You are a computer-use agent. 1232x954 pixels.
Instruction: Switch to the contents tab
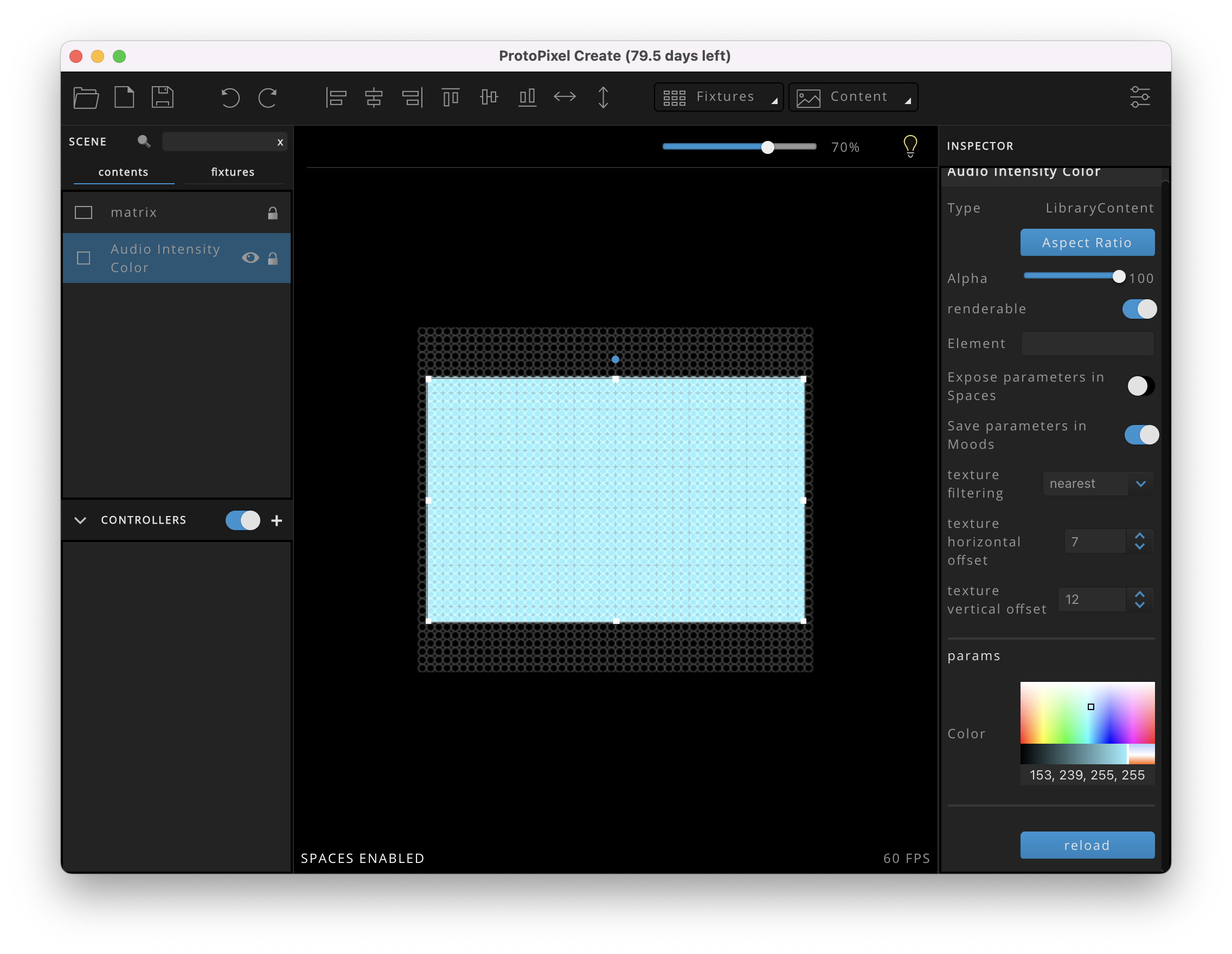(123, 172)
